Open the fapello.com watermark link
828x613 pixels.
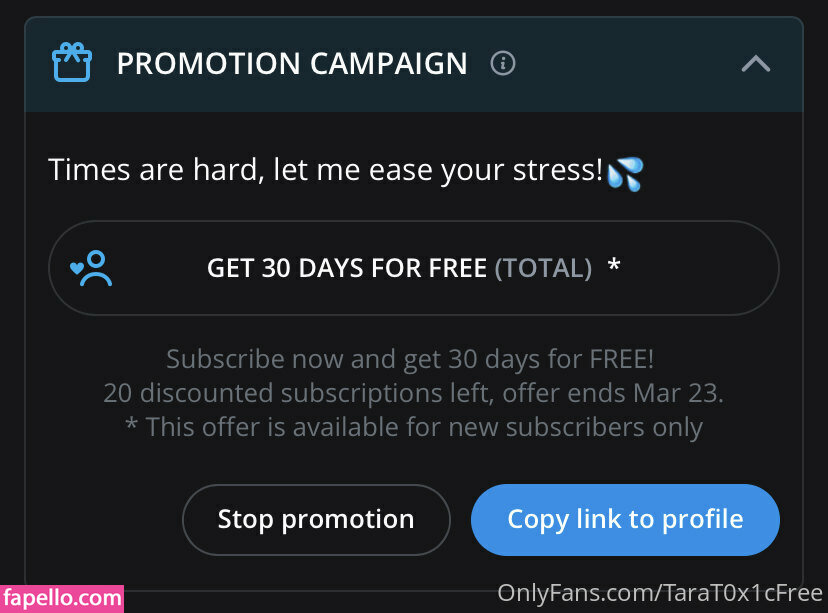point(61,598)
